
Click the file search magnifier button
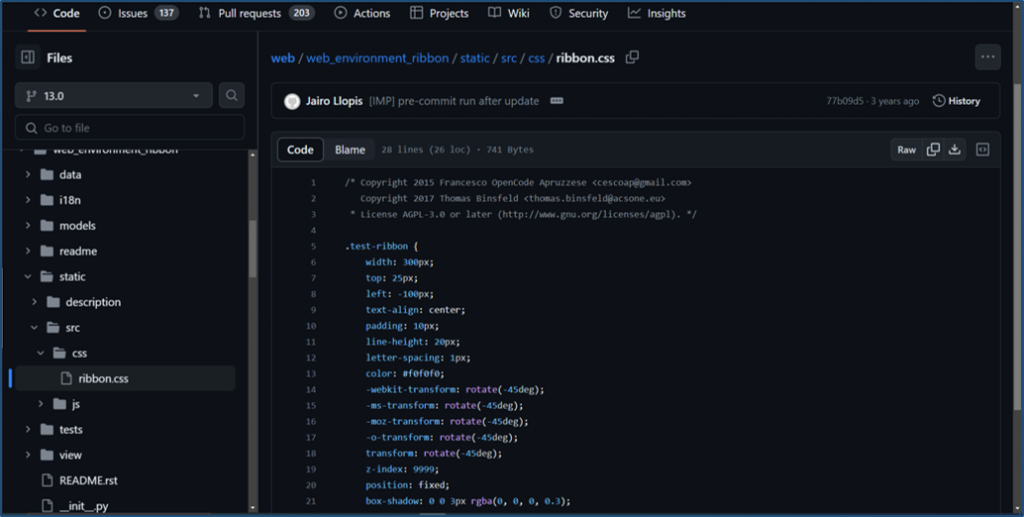pos(231,96)
